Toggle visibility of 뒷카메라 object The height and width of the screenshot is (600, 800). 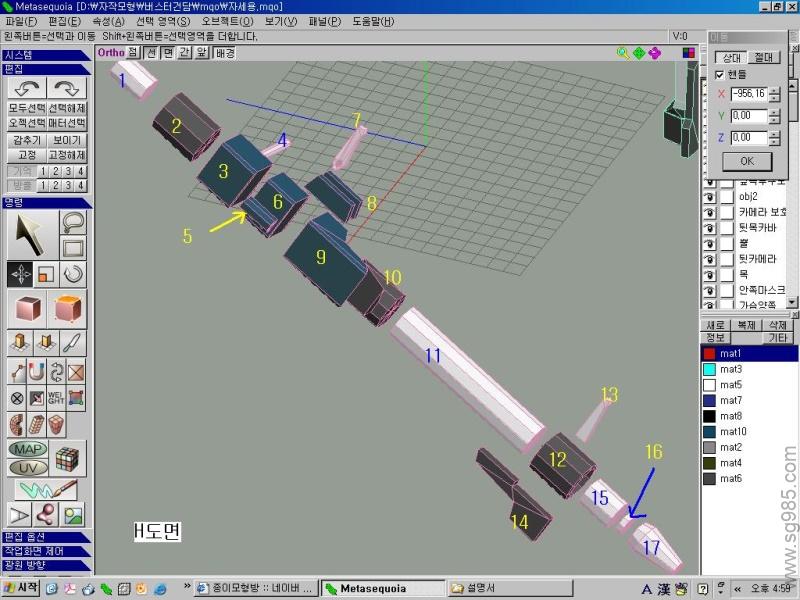coord(709,258)
